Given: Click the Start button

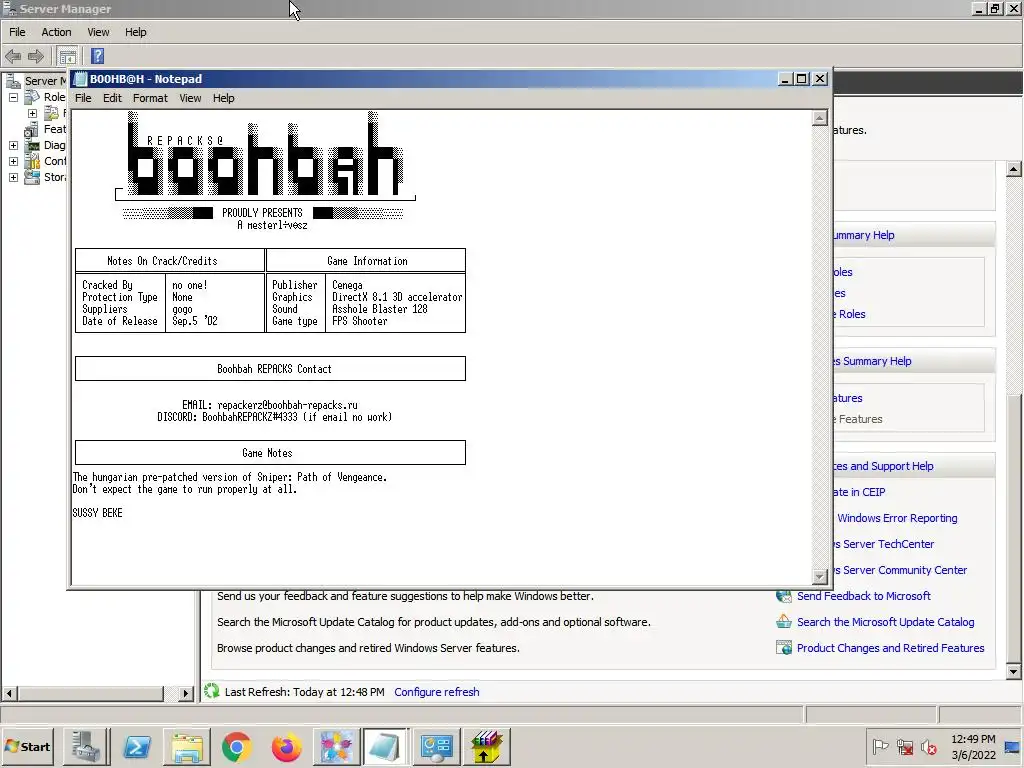Looking at the screenshot, I should (x=28, y=746).
